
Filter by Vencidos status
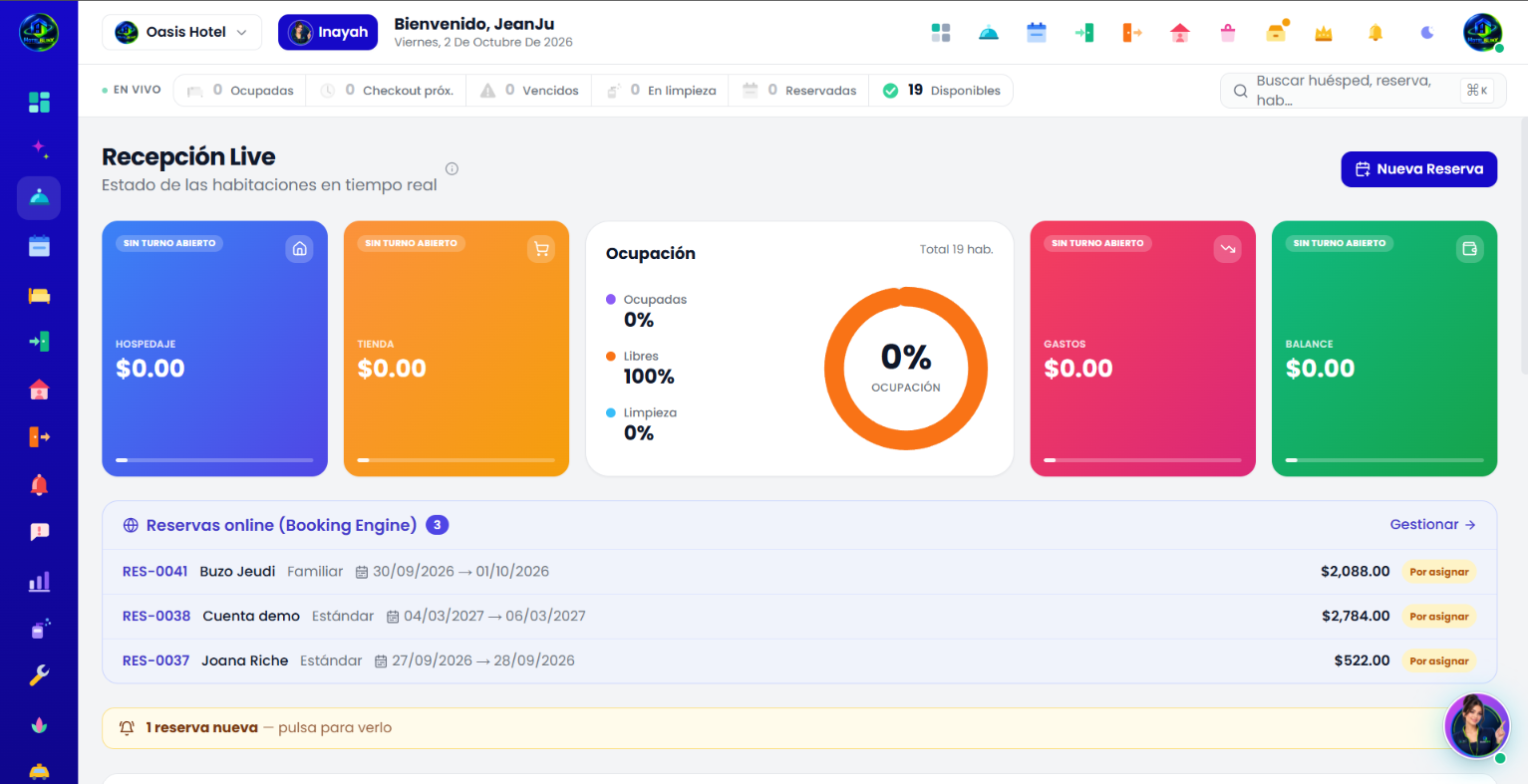[x=529, y=91]
